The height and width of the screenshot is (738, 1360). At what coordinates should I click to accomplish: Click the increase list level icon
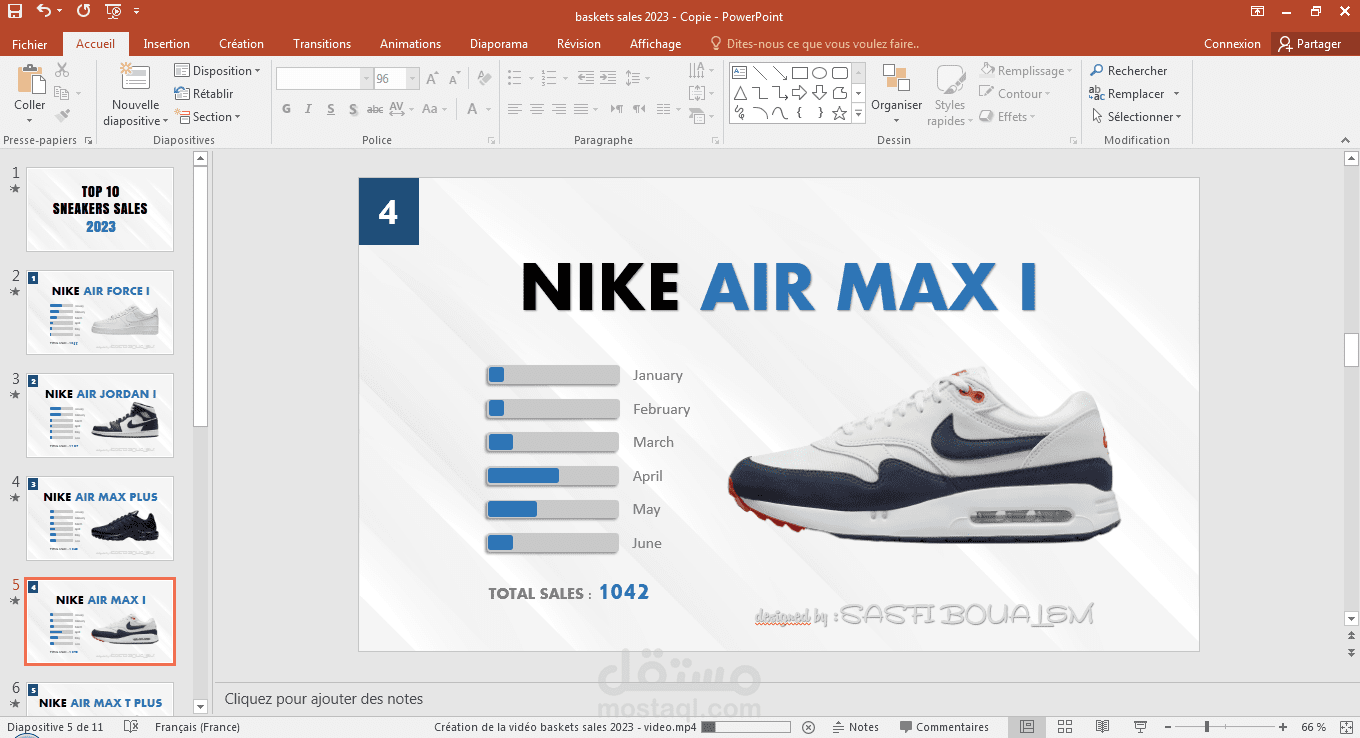point(606,78)
